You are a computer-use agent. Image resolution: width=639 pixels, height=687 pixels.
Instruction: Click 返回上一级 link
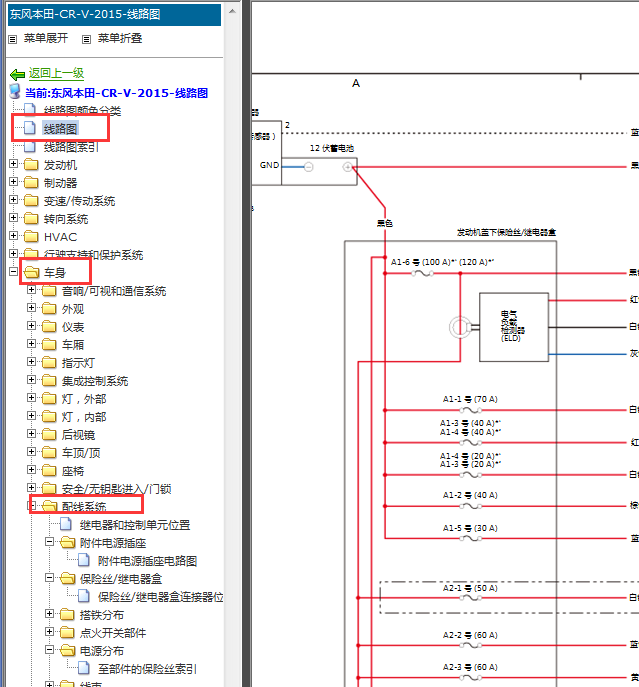tap(57, 73)
